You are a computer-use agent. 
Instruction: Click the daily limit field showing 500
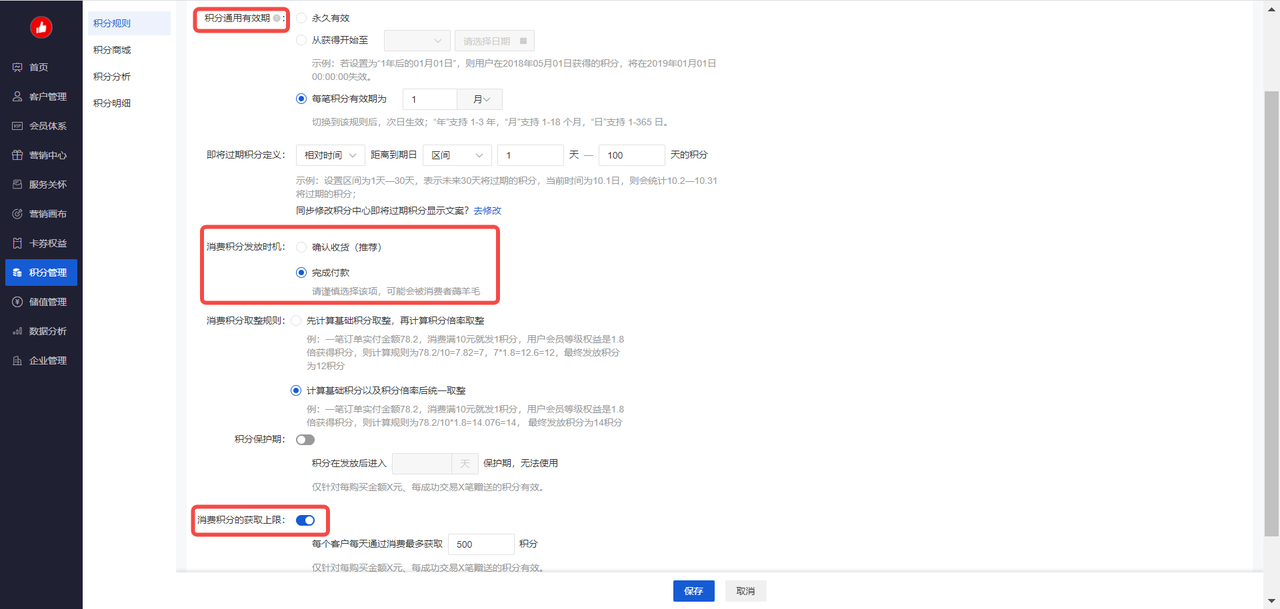(481, 544)
